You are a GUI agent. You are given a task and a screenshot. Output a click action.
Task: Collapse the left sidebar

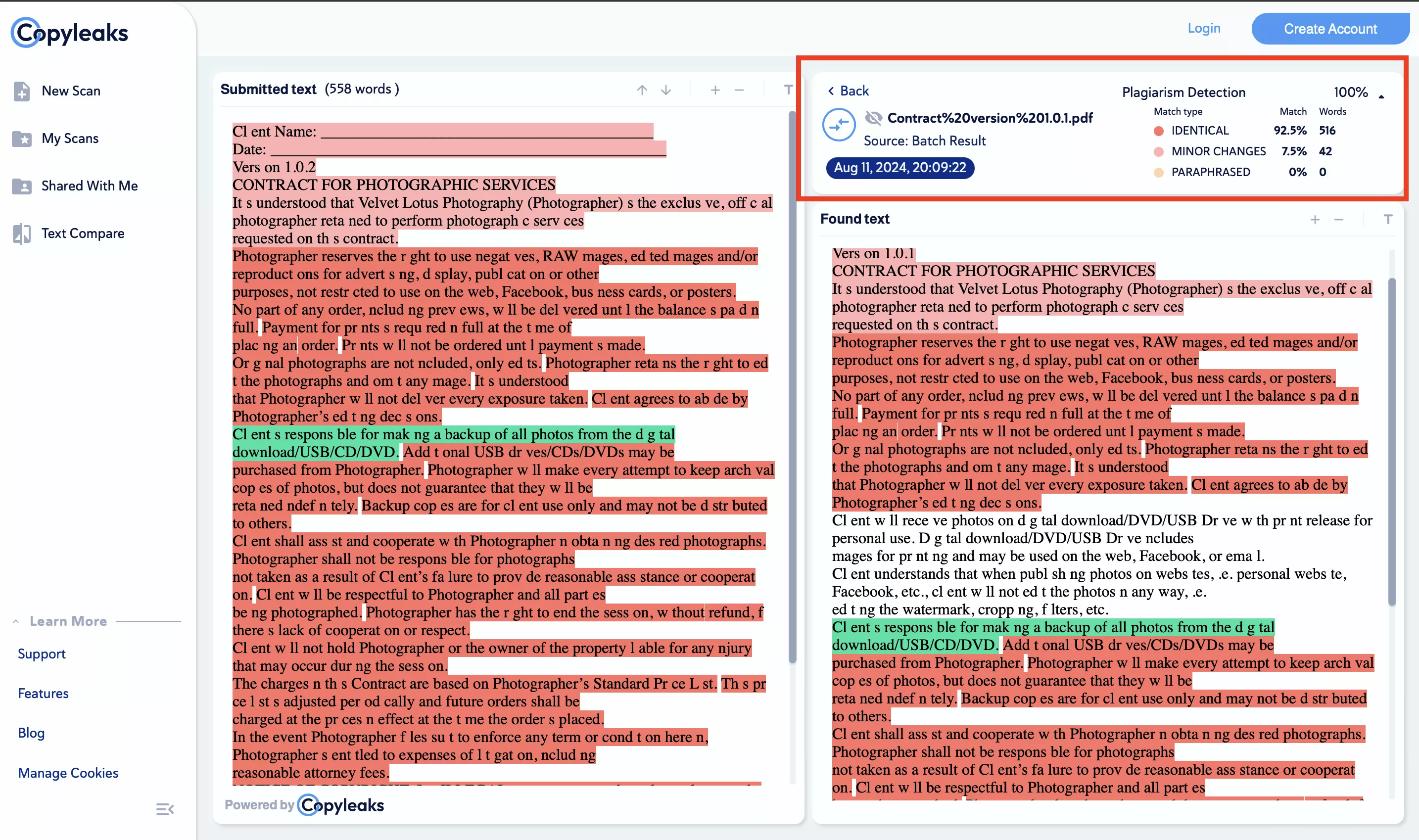tap(165, 809)
